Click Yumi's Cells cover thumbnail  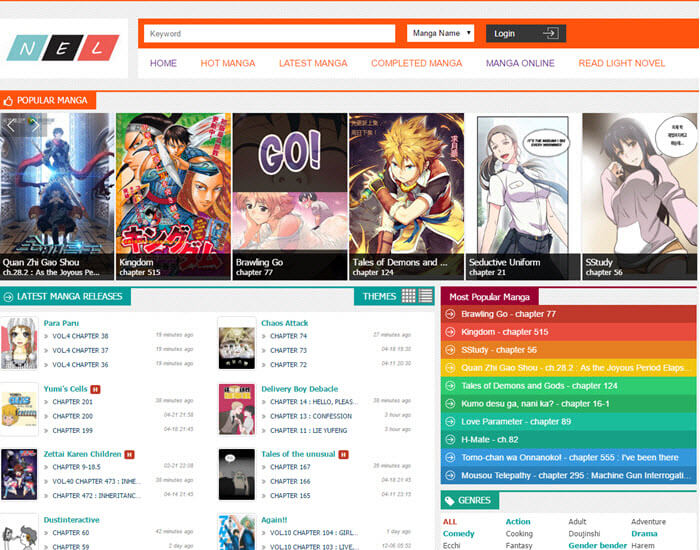tap(19, 409)
